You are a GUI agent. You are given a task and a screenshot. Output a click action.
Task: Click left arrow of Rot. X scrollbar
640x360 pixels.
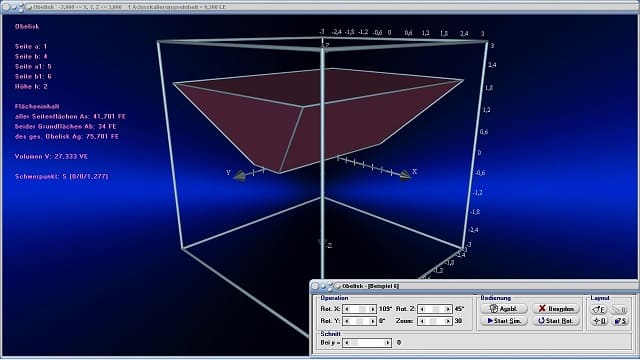point(347,309)
